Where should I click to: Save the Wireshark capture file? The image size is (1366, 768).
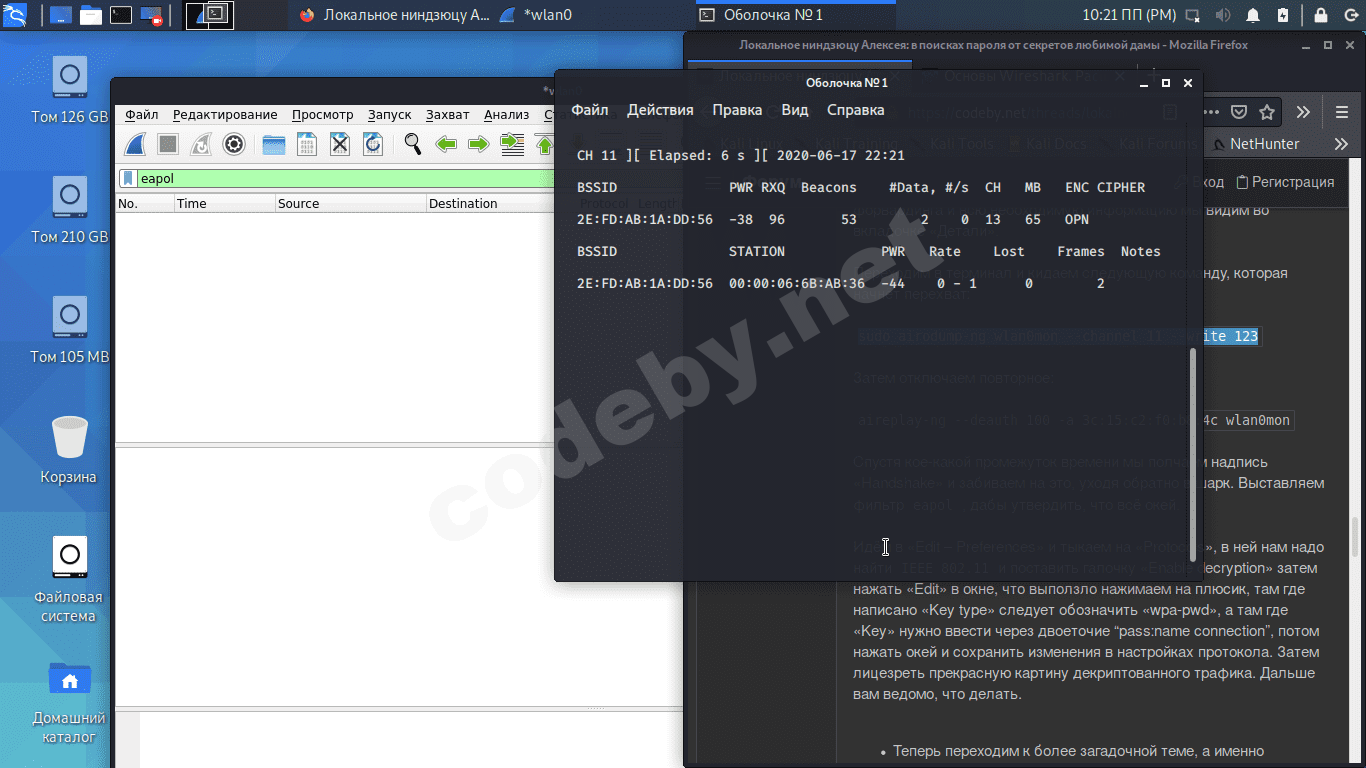[x=307, y=144]
